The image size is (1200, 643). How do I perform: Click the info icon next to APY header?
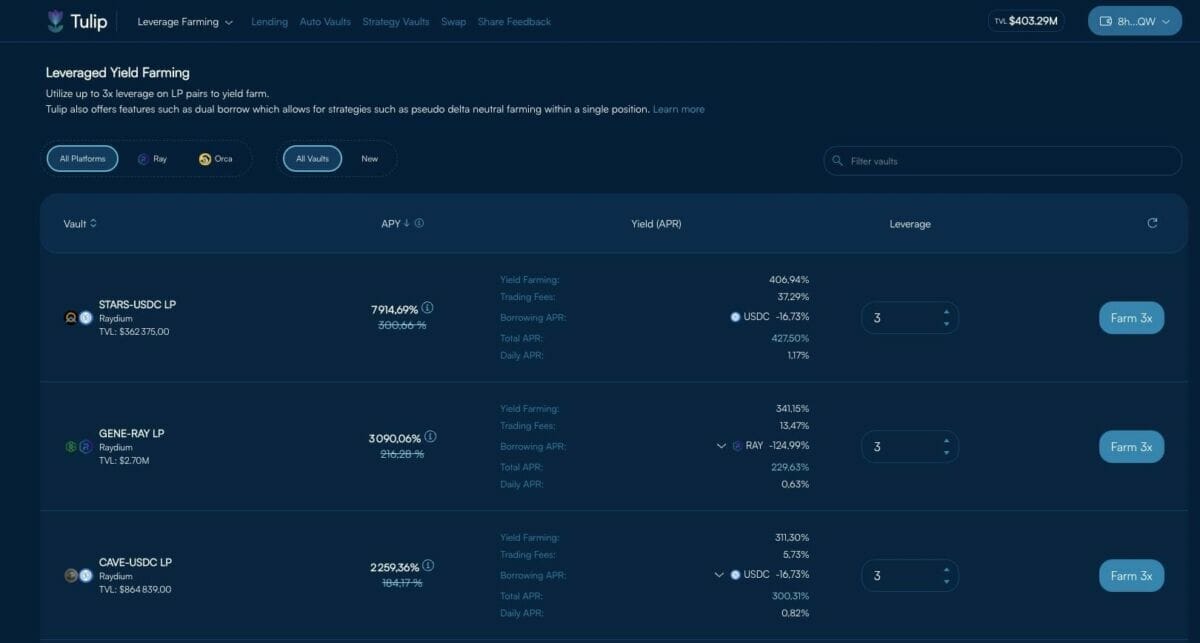[419, 223]
